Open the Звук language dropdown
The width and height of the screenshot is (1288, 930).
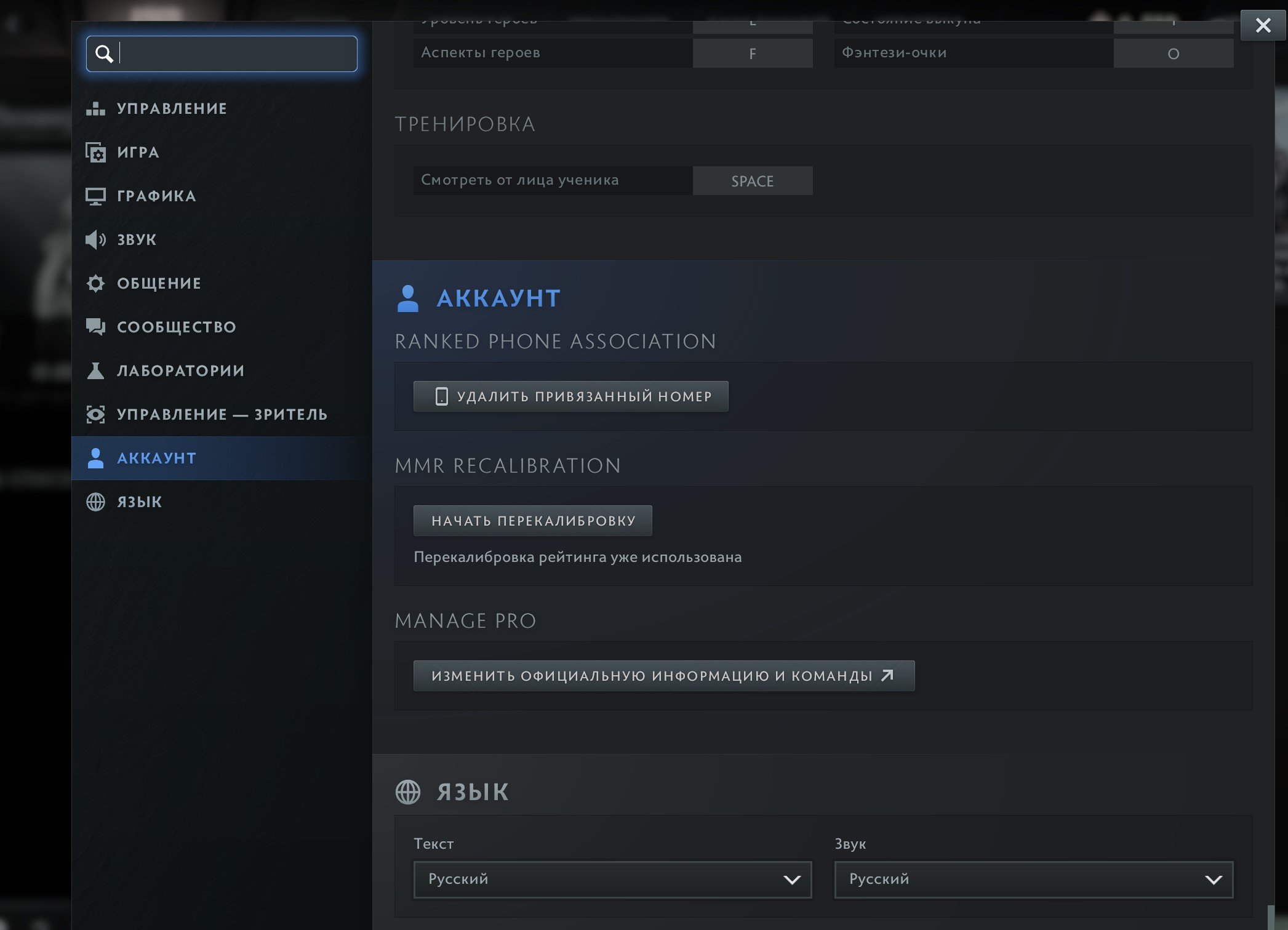pyautogui.click(x=1033, y=880)
